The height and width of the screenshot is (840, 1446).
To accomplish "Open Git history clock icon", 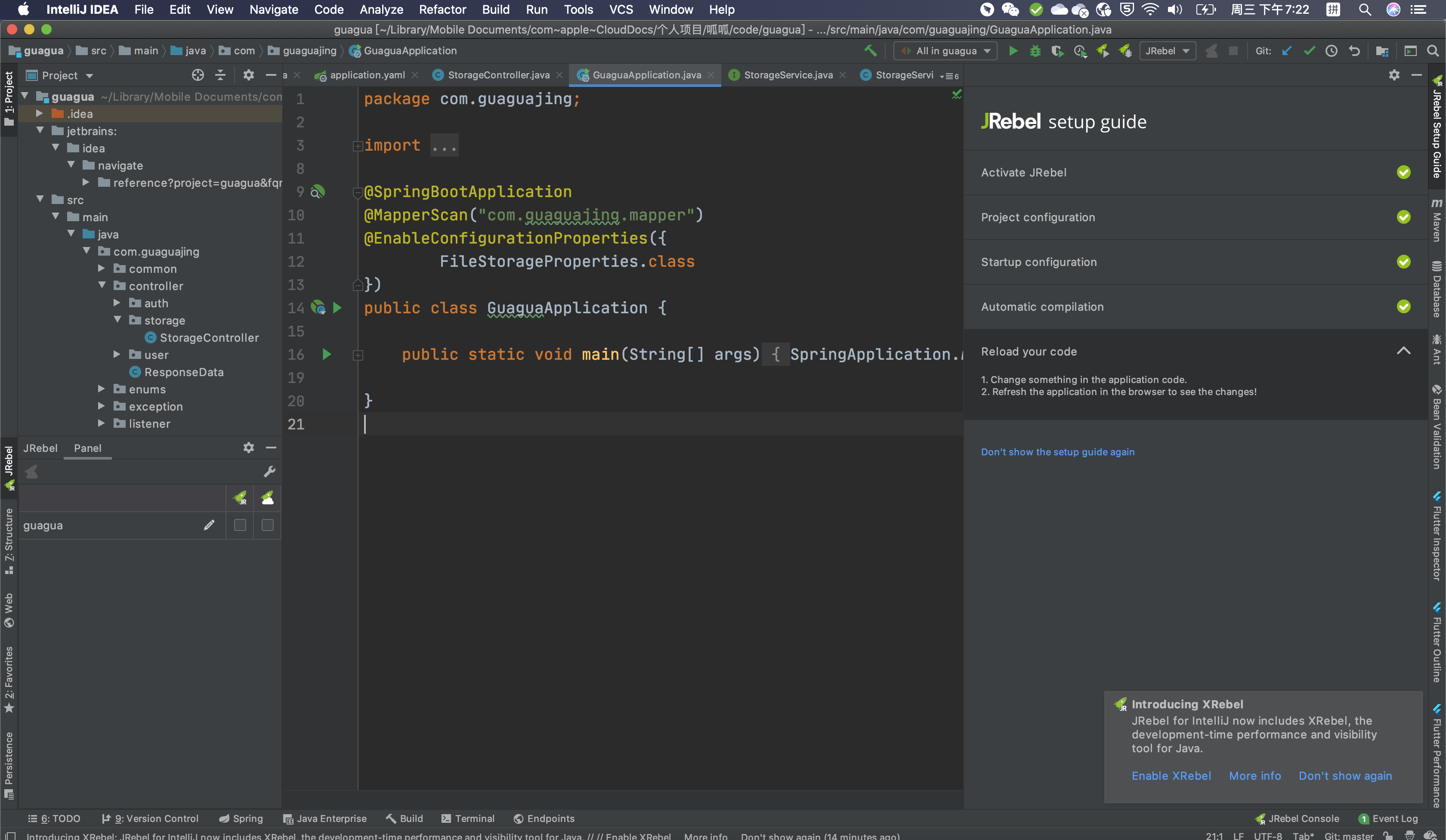I will click(1331, 51).
